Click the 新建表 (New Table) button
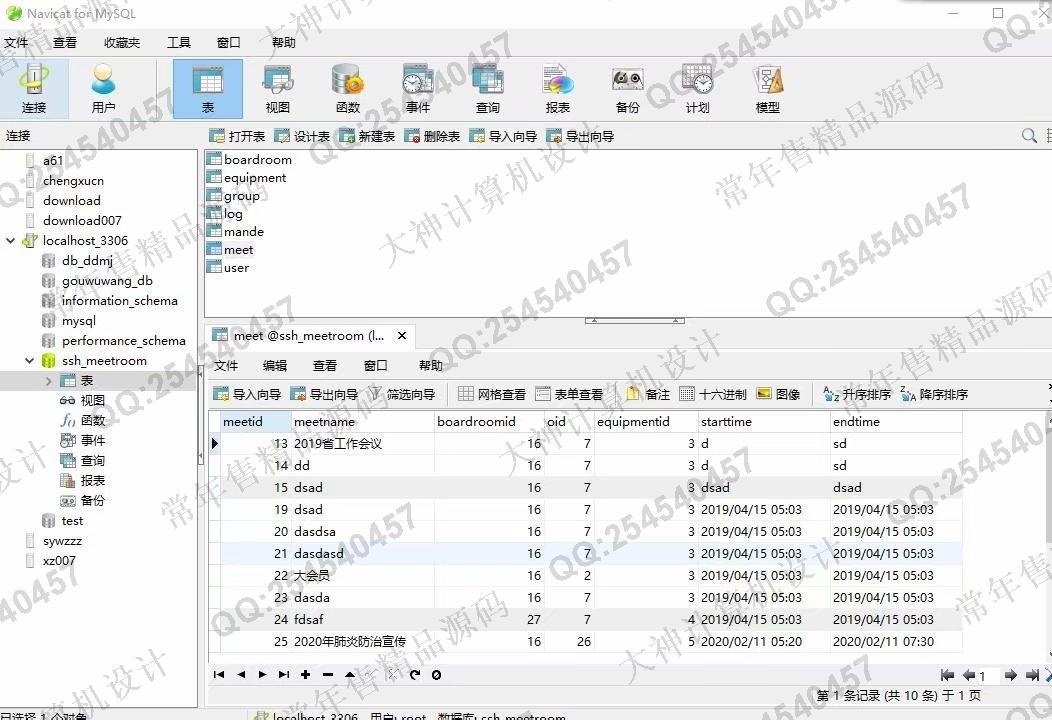The image size is (1052, 720). click(x=367, y=136)
